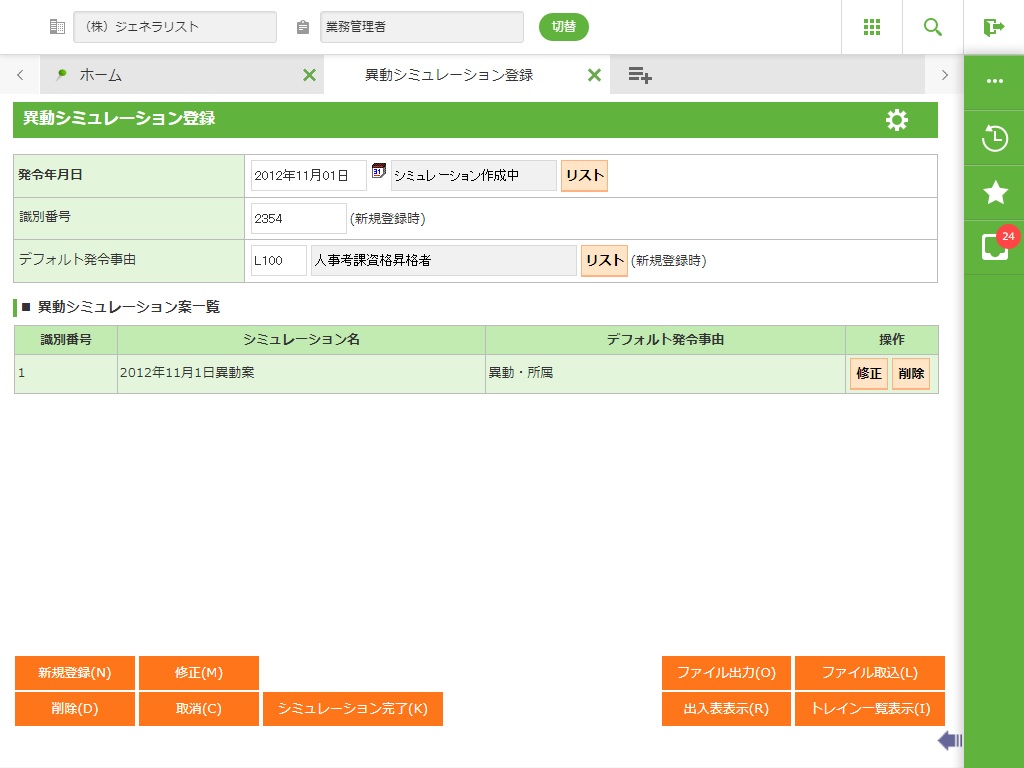Open the inbox with 24 notifications
1024x768 pixels.
click(994, 247)
